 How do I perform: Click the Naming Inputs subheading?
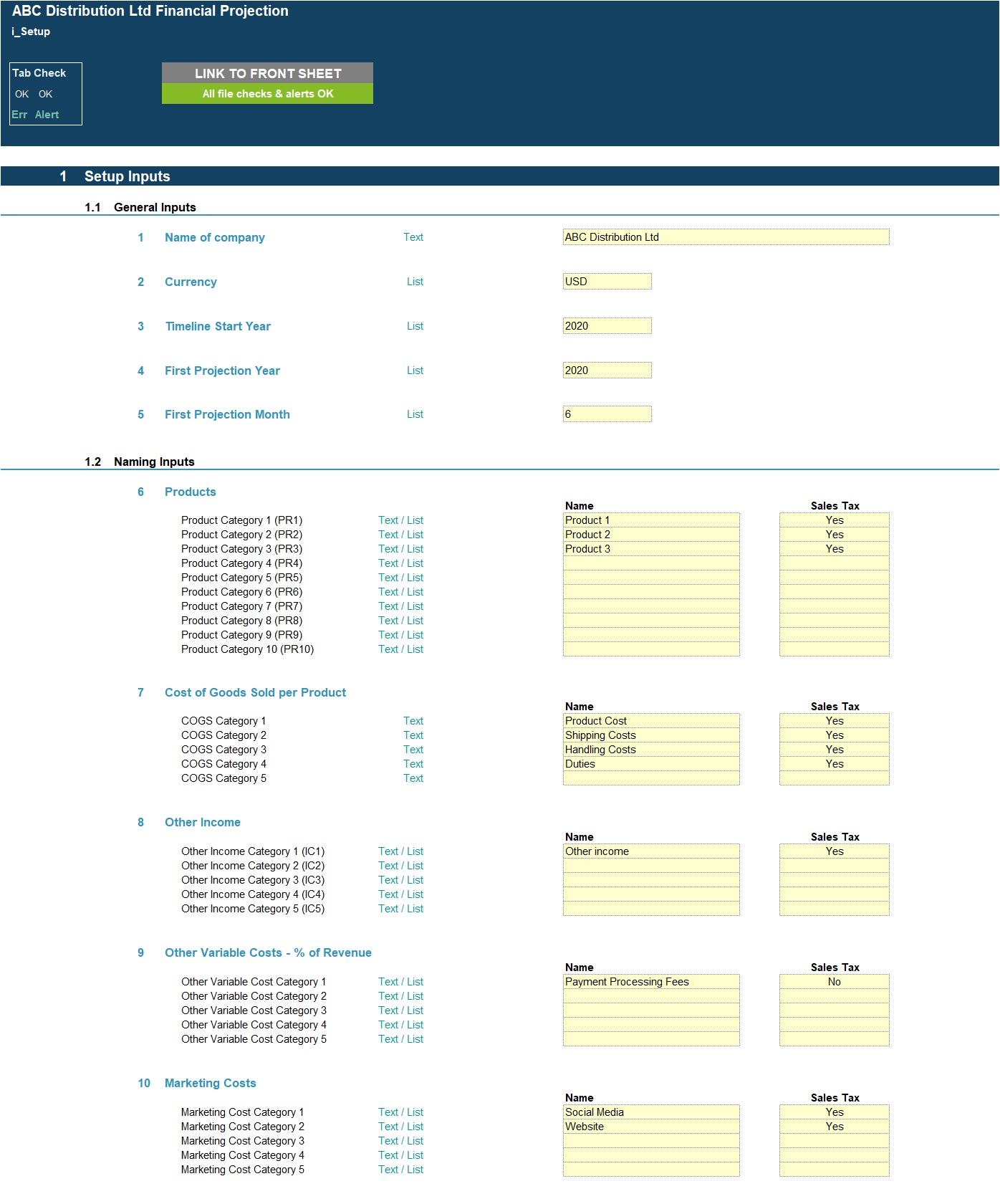click(x=154, y=462)
